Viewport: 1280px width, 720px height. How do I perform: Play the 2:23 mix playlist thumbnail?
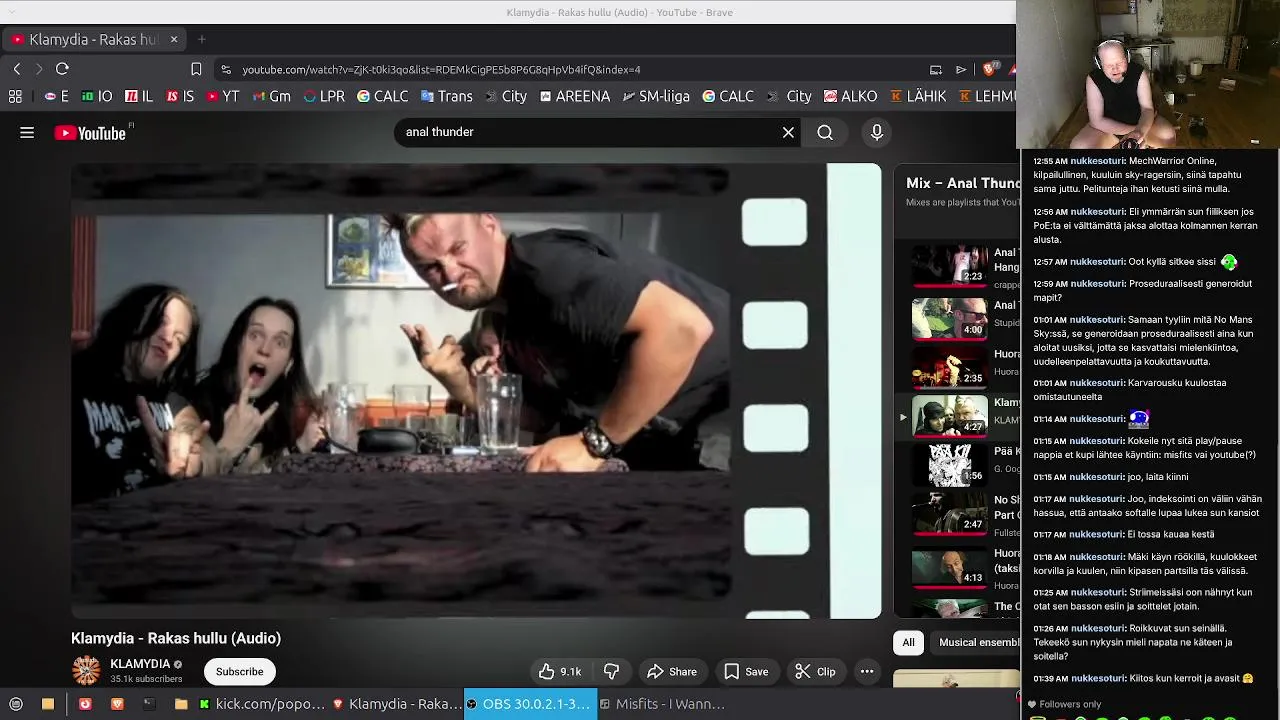(x=949, y=267)
